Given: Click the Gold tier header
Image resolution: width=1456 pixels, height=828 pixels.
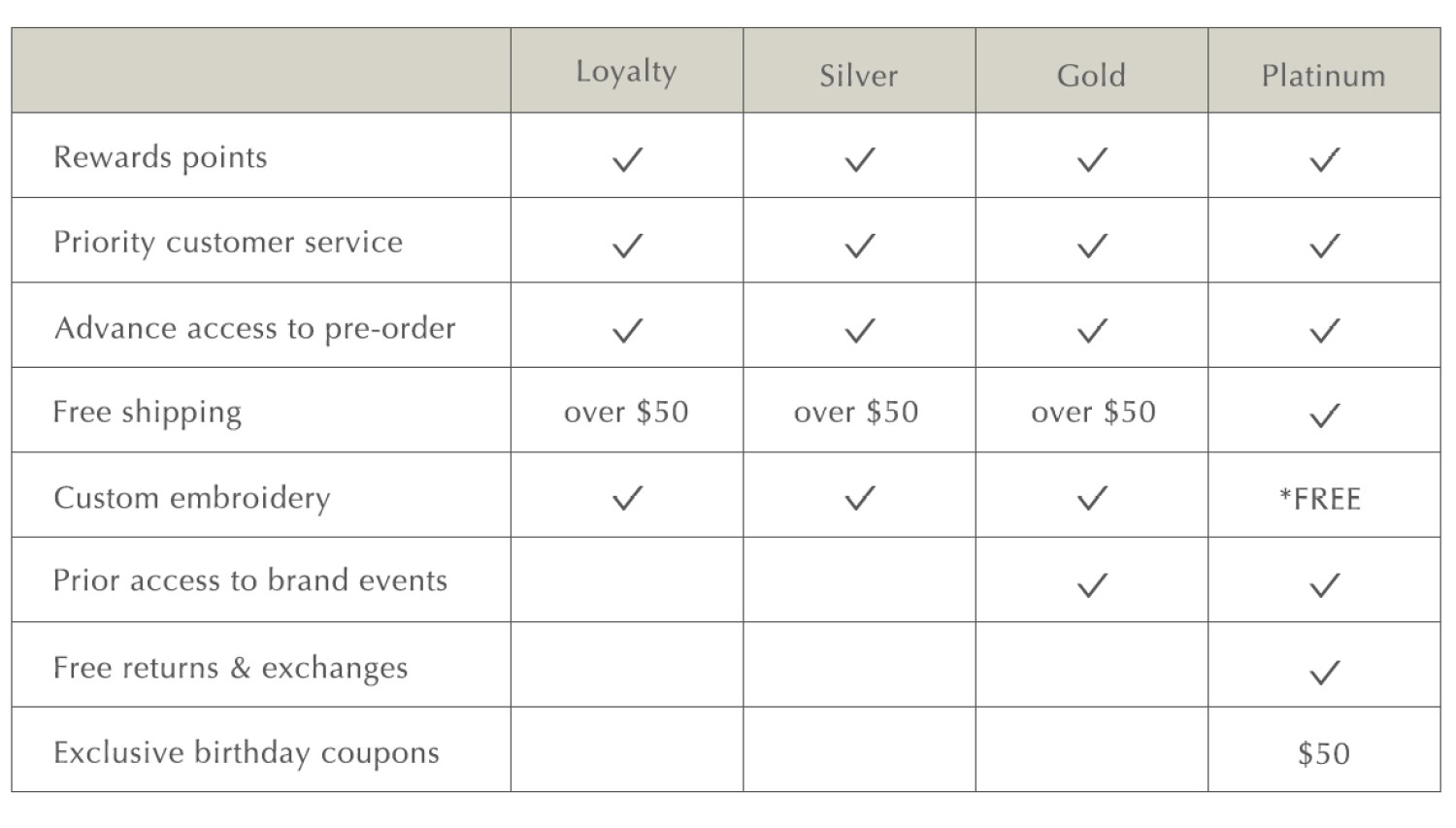Looking at the screenshot, I should [1091, 75].
